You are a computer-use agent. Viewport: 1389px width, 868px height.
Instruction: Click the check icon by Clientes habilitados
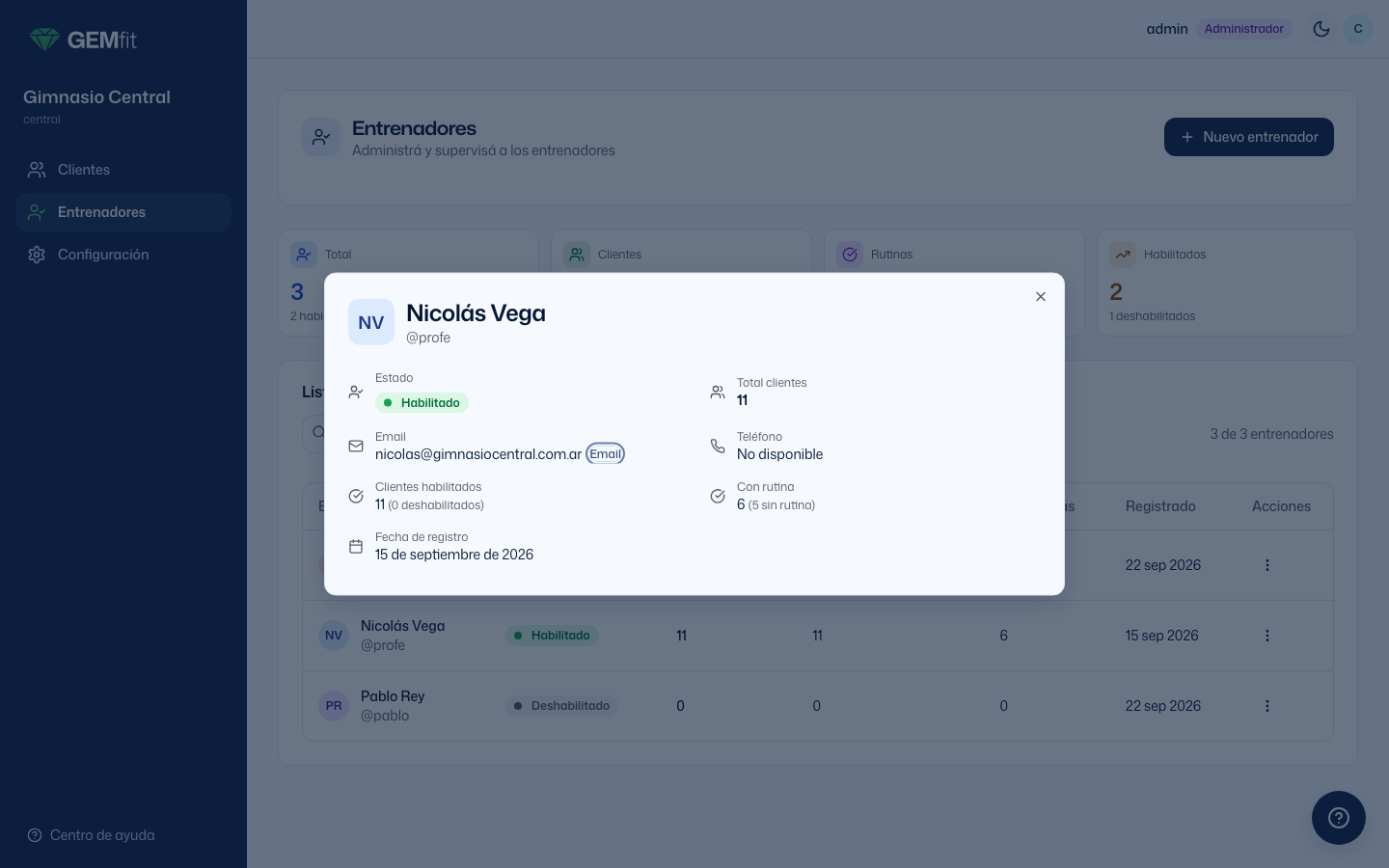pyautogui.click(x=356, y=496)
